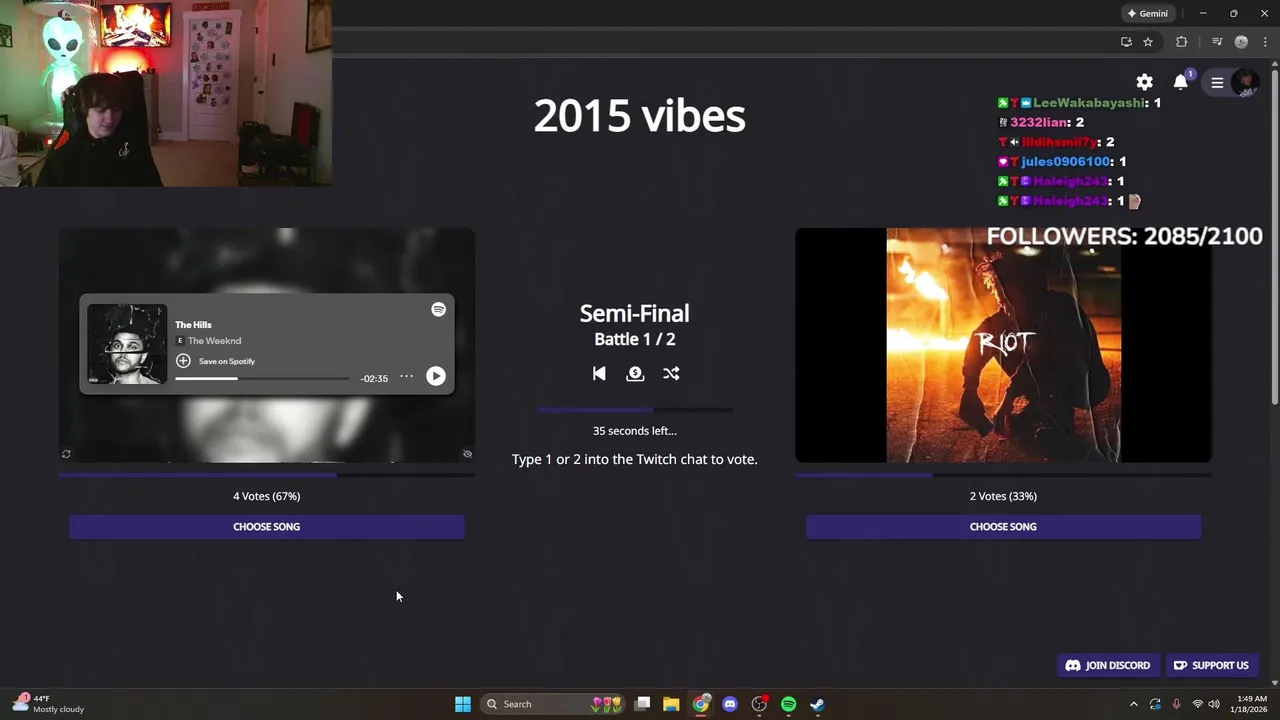Open the user profile avatar on the page
Image resolution: width=1280 pixels, height=720 pixels.
coord(1245,83)
